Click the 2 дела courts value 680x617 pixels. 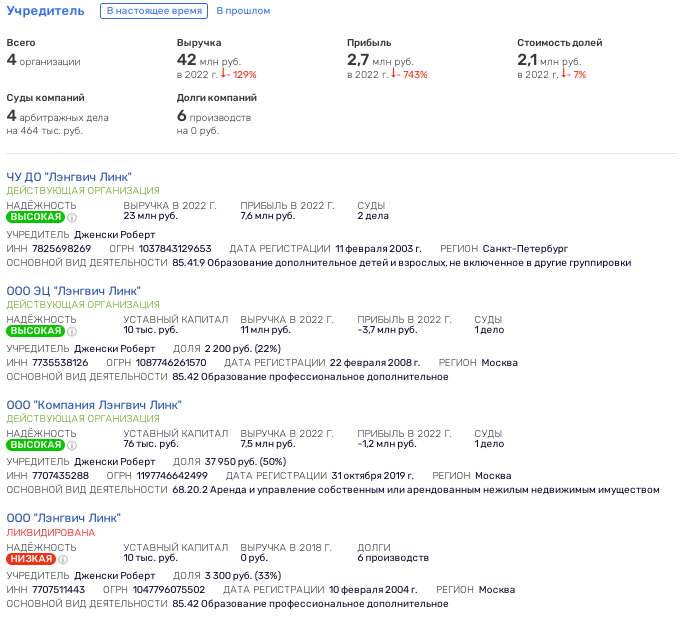click(373, 216)
